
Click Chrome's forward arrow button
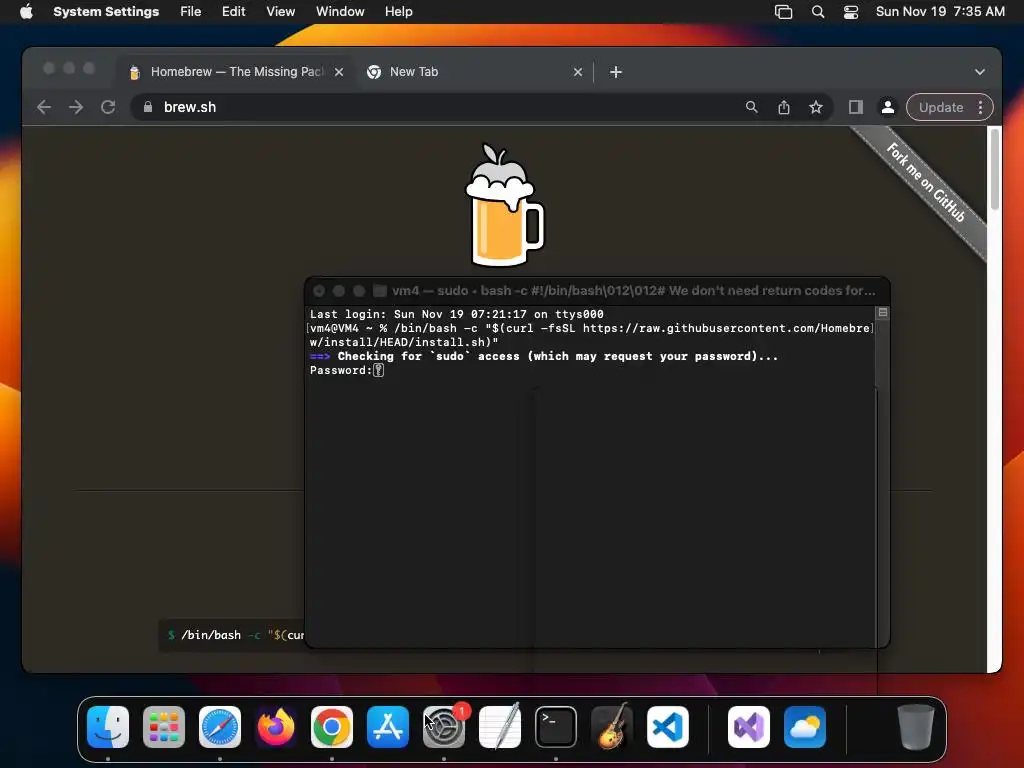click(76, 107)
